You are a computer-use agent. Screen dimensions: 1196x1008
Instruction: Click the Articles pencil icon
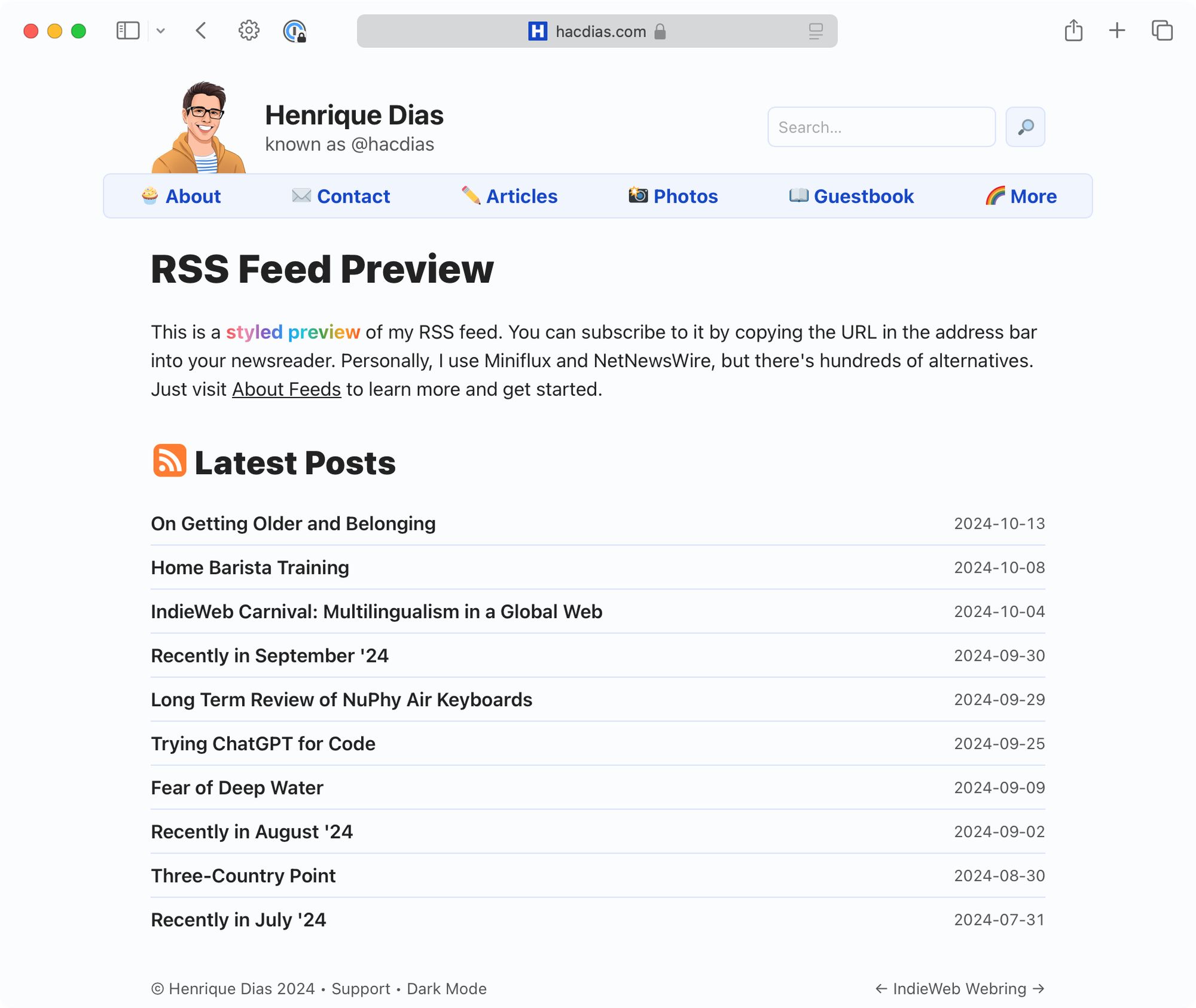[467, 195]
